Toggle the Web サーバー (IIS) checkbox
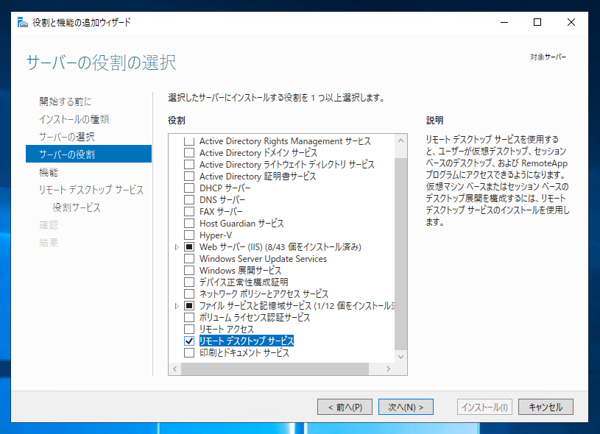The height and width of the screenshot is (434, 600). click(x=189, y=247)
